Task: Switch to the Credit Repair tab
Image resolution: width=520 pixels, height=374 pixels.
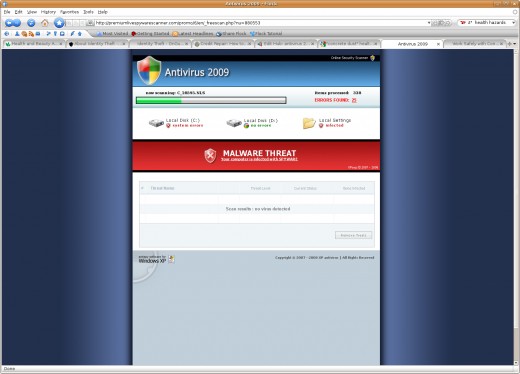Action: click(223, 44)
